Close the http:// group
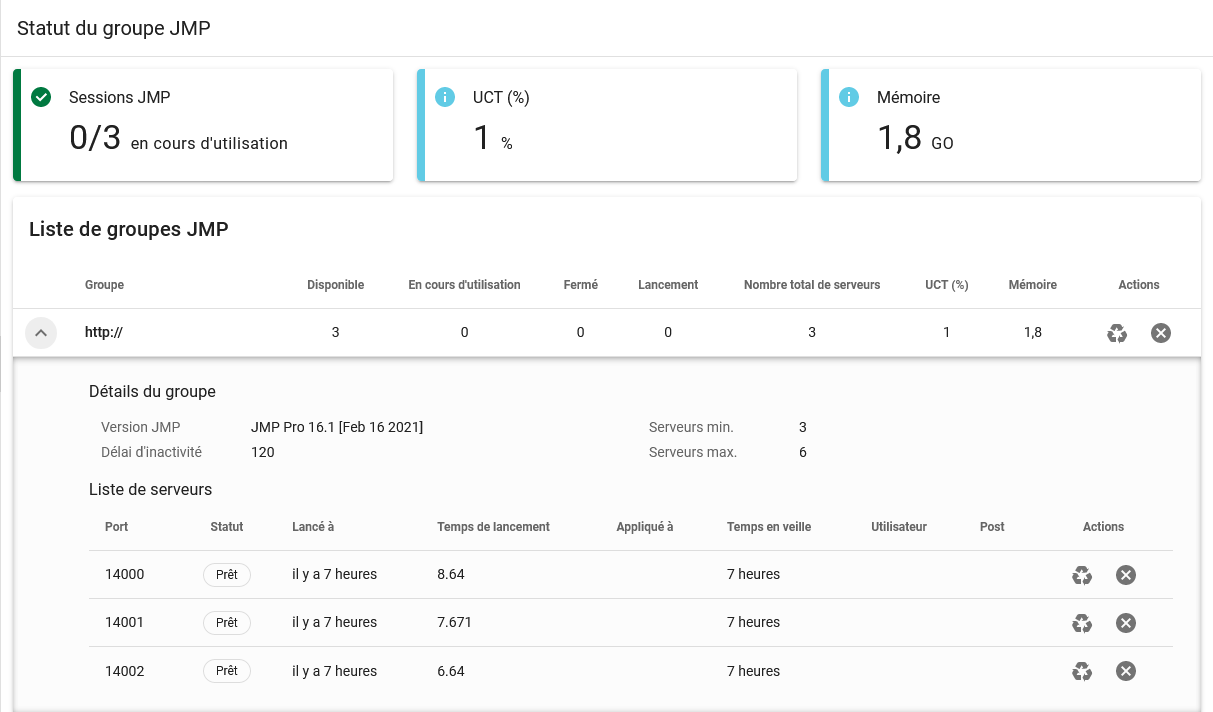The width and height of the screenshot is (1213, 712). pos(1160,333)
